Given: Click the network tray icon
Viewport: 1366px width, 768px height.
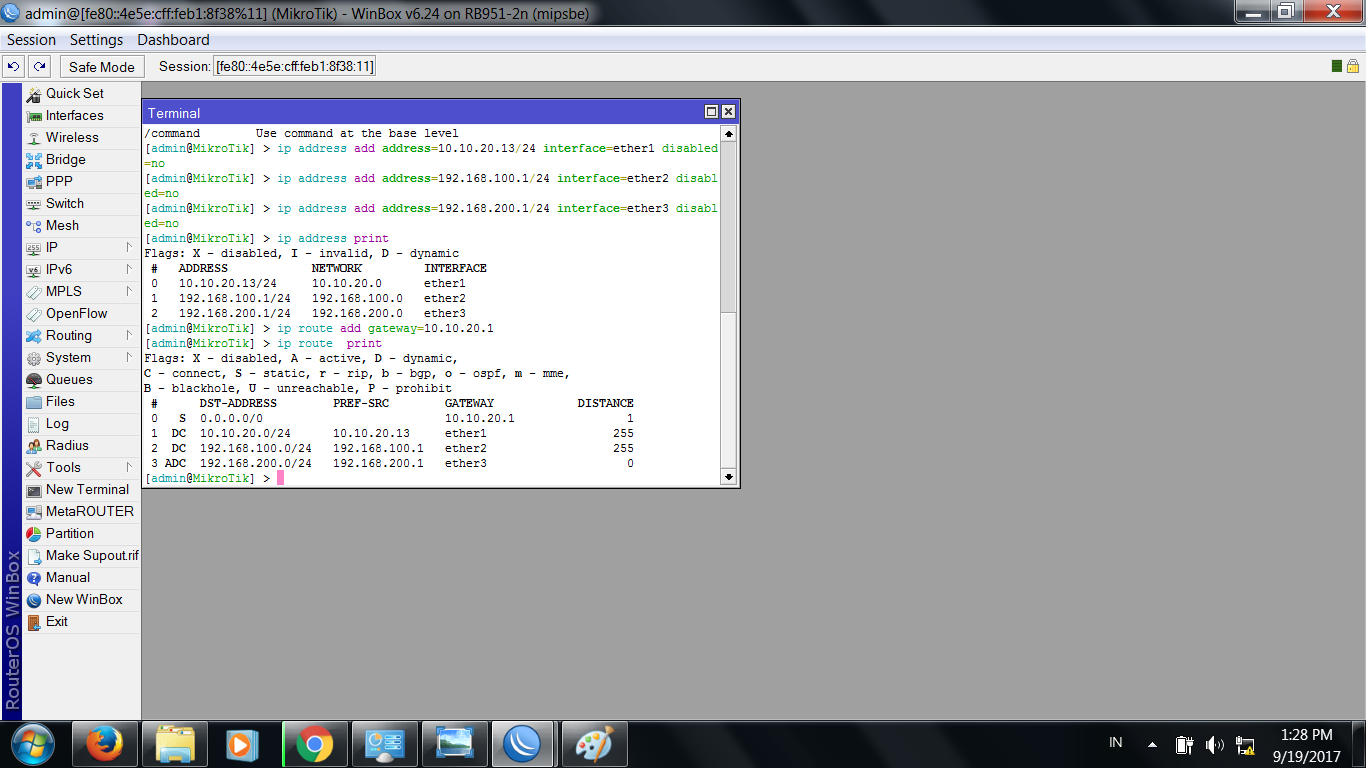Looking at the screenshot, I should [1246, 744].
